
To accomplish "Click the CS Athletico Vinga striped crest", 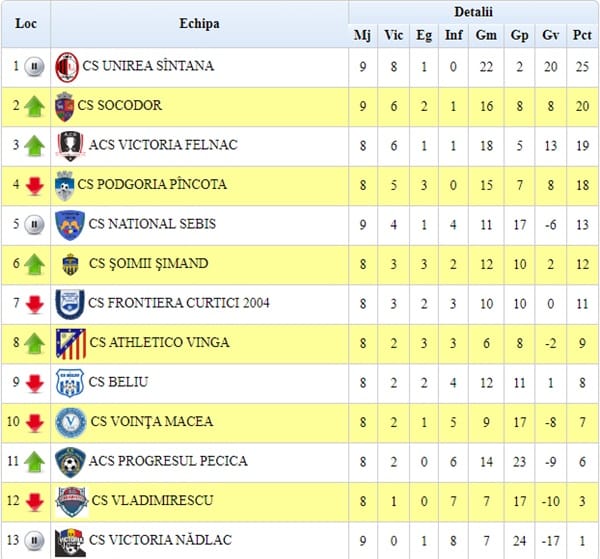I will click(70, 344).
